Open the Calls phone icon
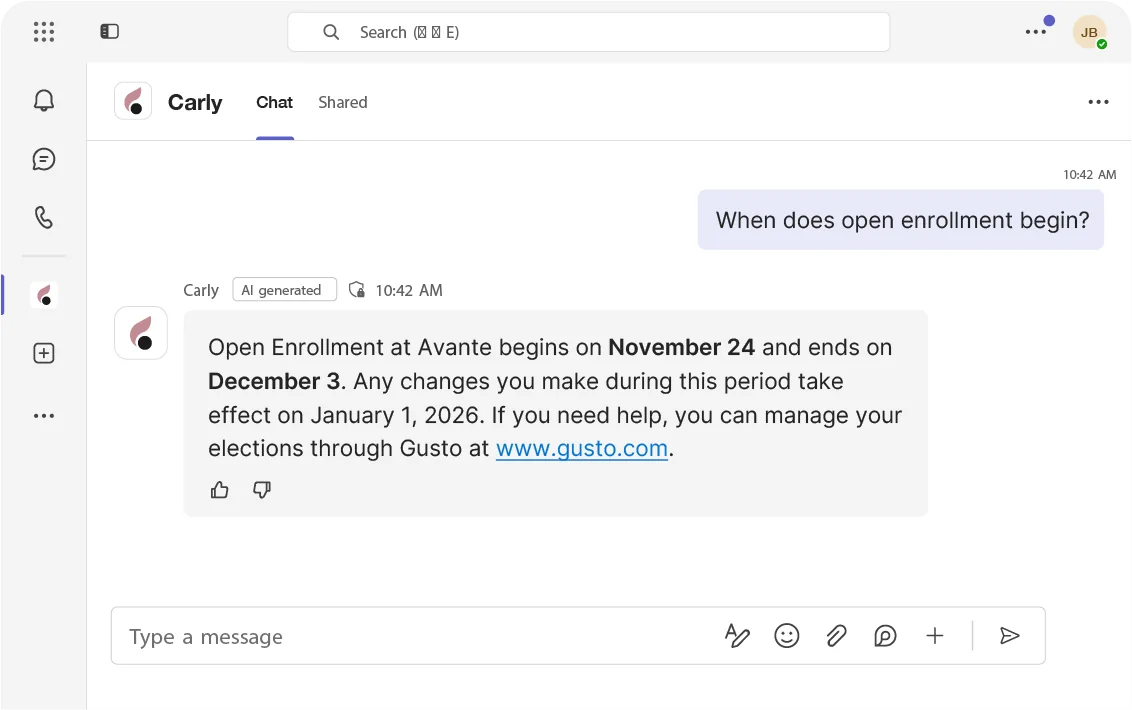The width and height of the screenshot is (1132, 710). (x=44, y=217)
